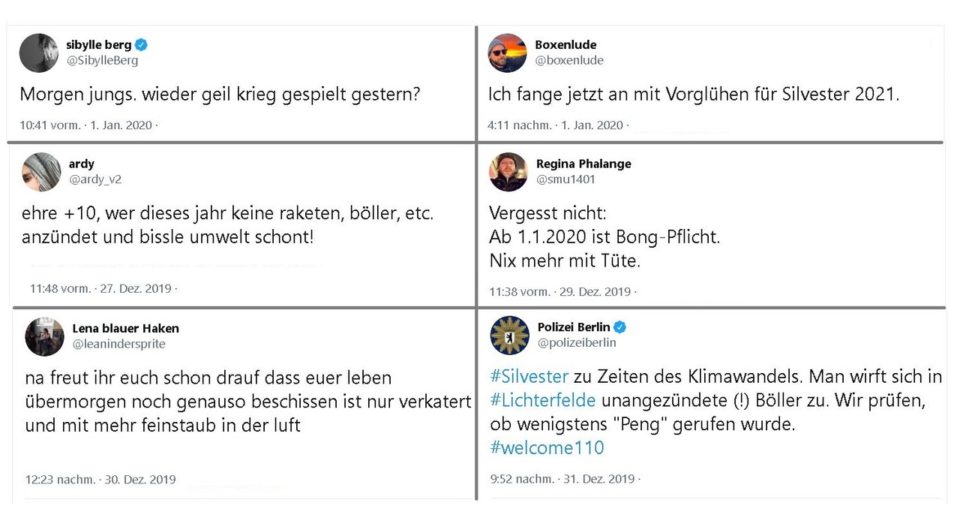Open the @SibylleBerg handle
Screen dimensions: 960x530
(102, 61)
